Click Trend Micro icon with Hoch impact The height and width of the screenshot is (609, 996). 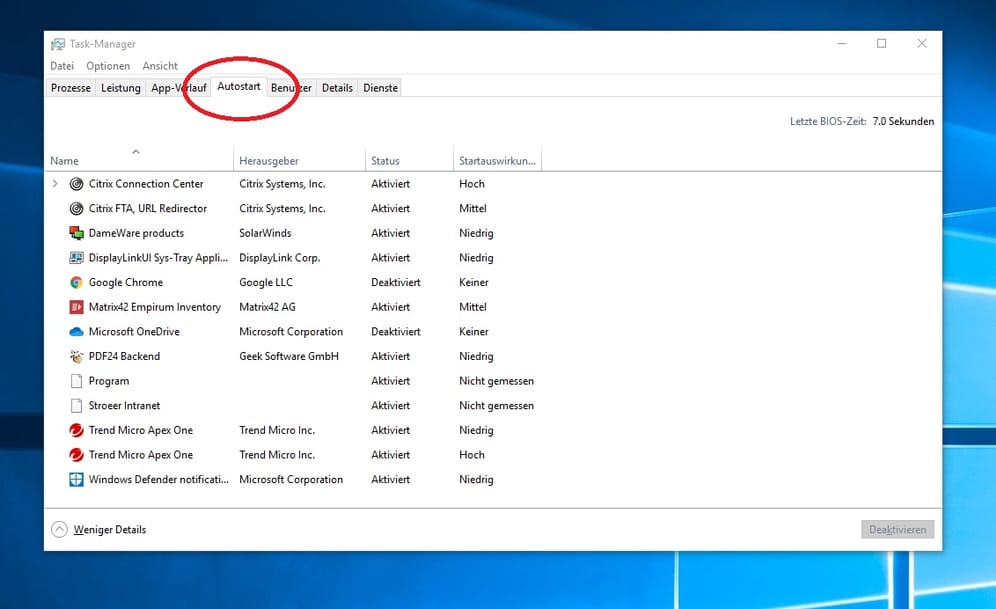pos(76,455)
